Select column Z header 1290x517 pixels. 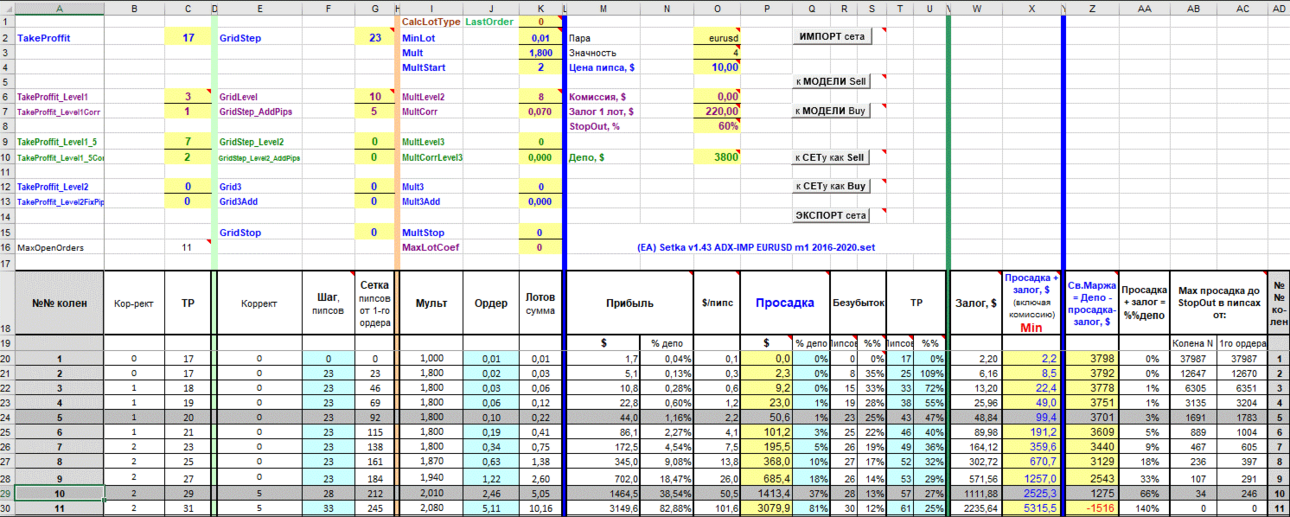(x=1091, y=7)
